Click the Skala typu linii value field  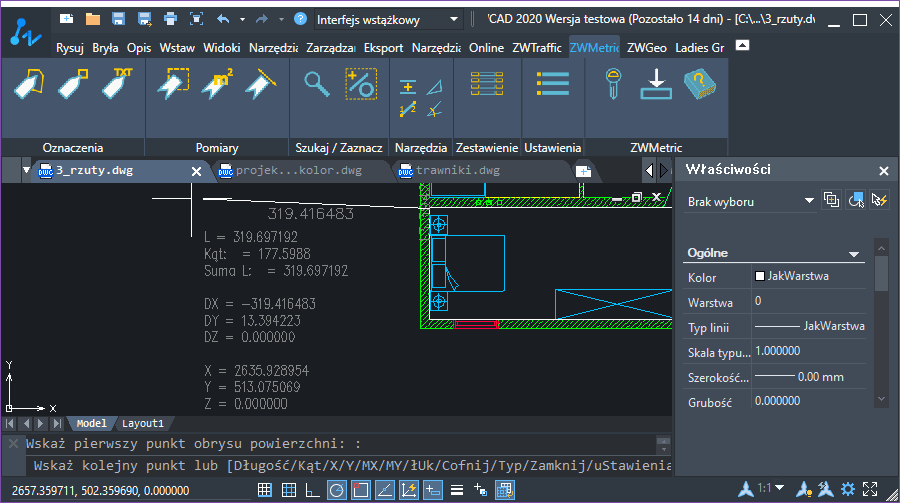pyautogui.click(x=808, y=351)
